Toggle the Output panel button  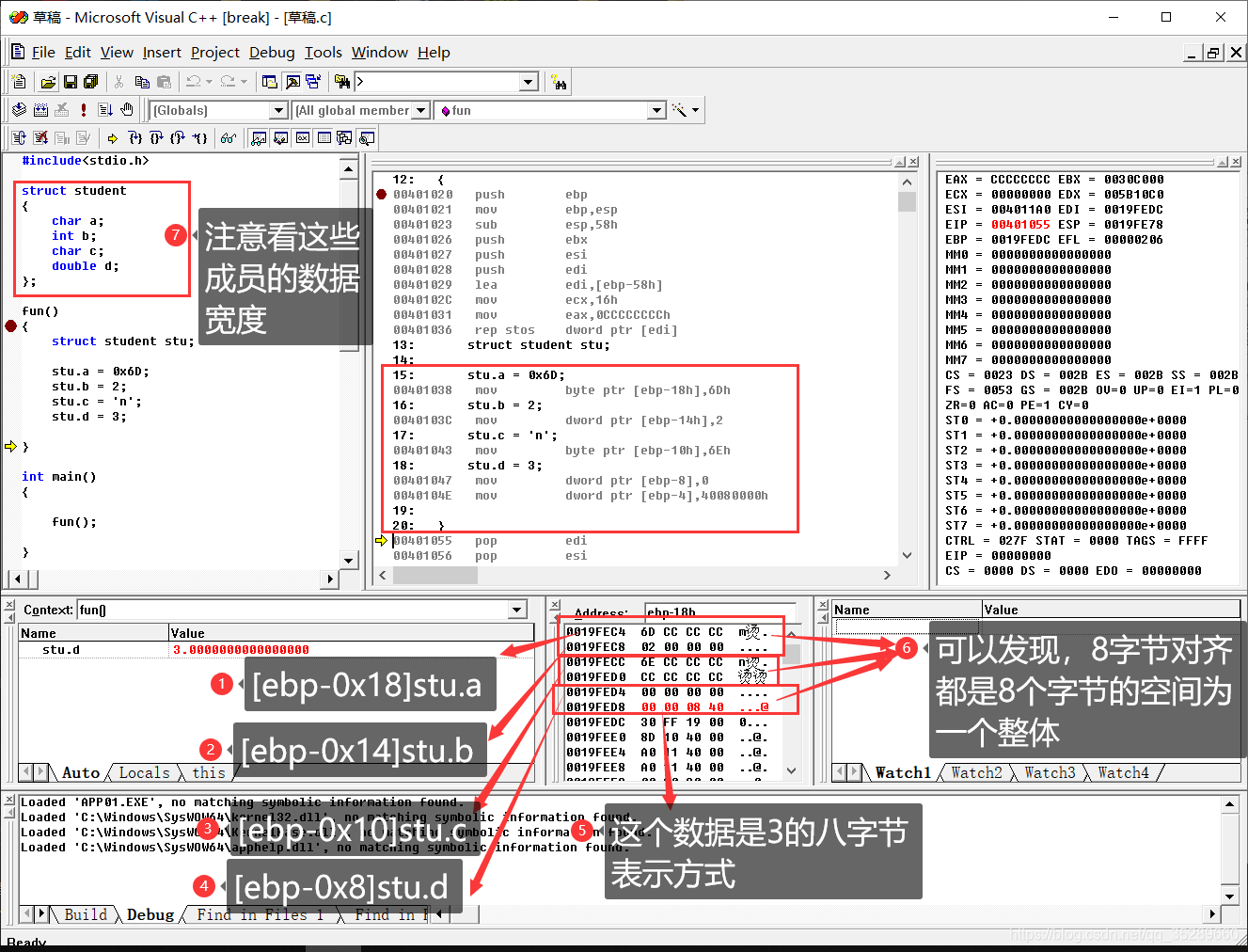pos(292,82)
